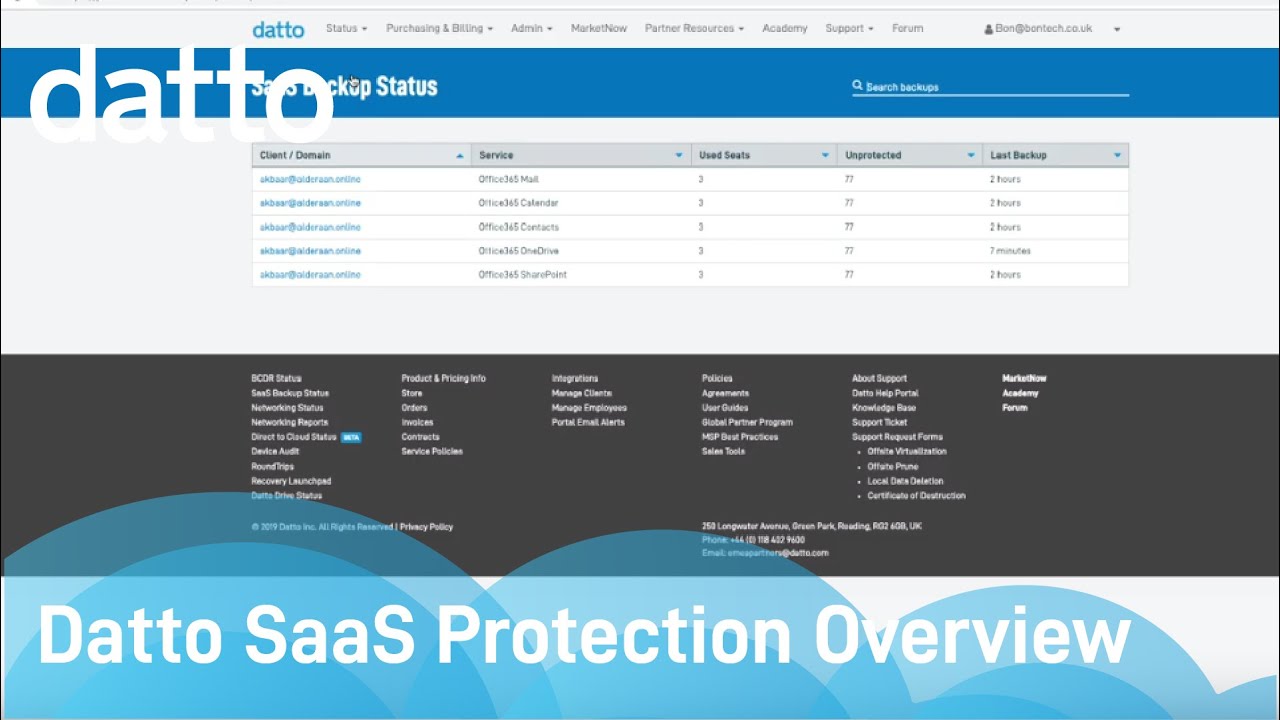Open Manage Employees footer link
Image resolution: width=1280 pixels, height=720 pixels.
click(589, 408)
